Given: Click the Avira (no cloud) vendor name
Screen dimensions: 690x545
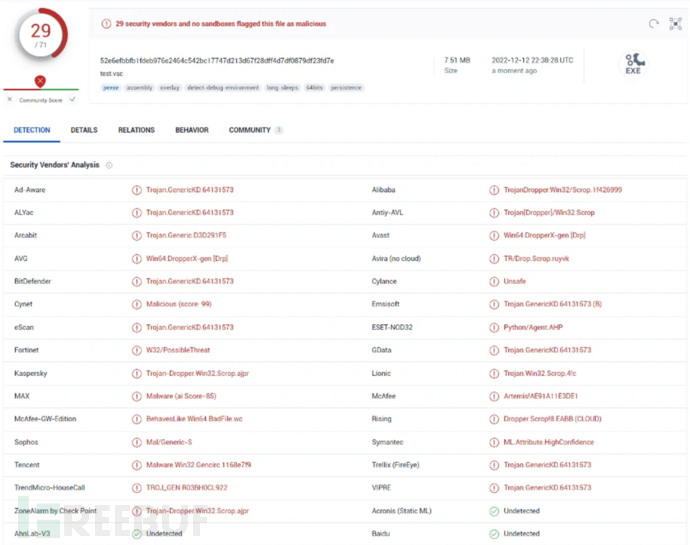Looking at the screenshot, I should point(396,258).
